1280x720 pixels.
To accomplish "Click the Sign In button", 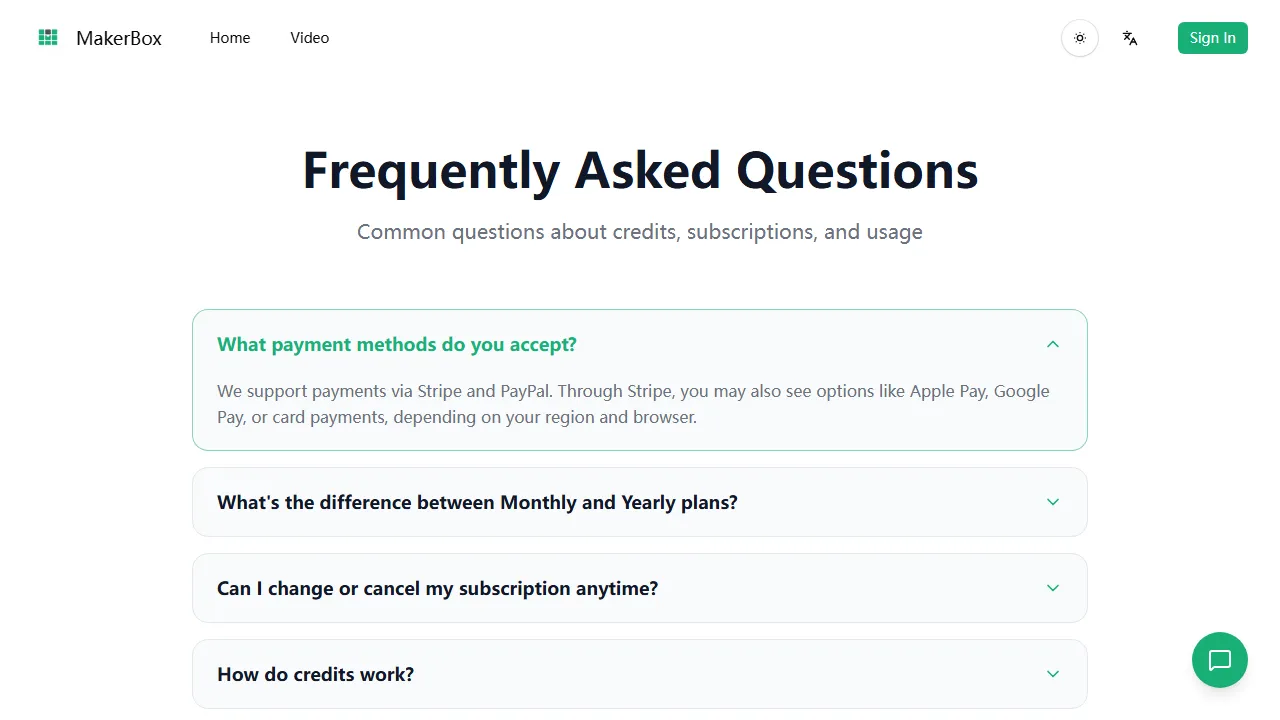I will 1213,38.
